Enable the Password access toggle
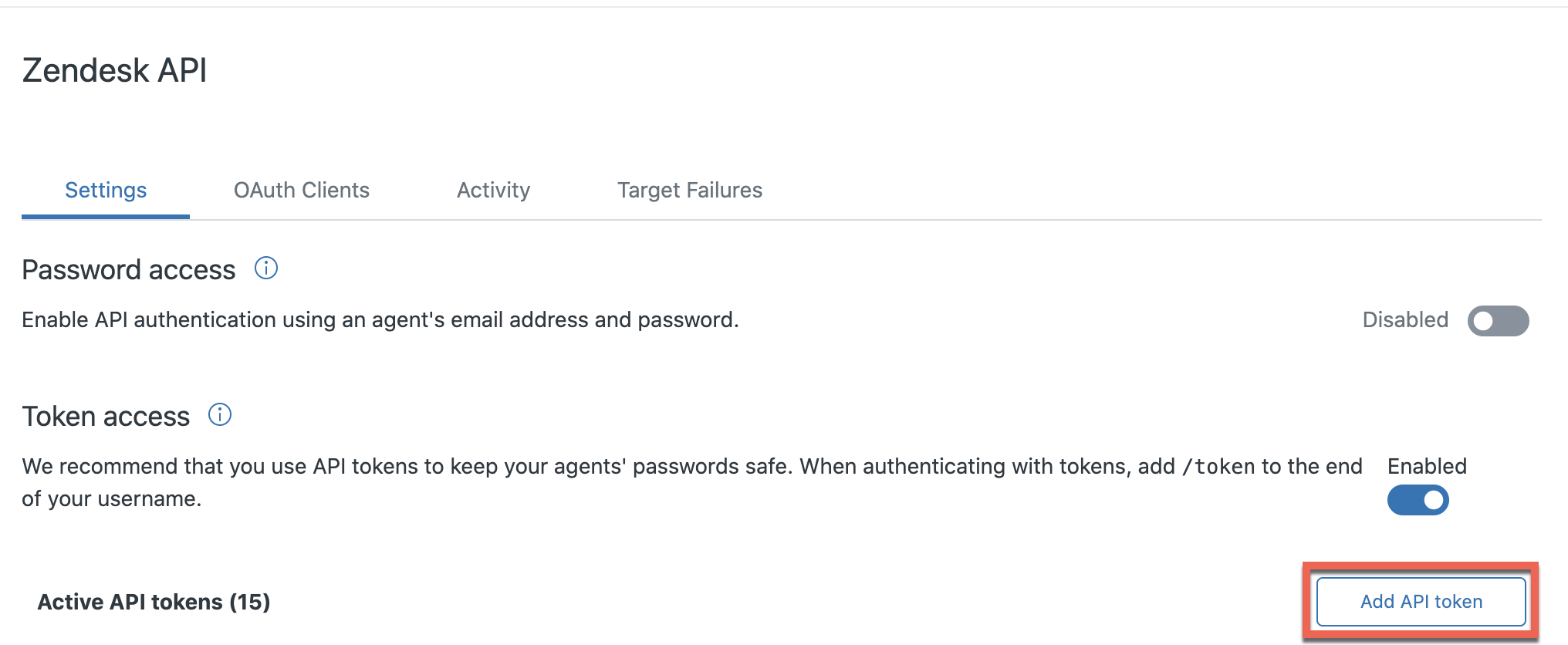This screenshot has width=1568, height=645. pos(1498,321)
